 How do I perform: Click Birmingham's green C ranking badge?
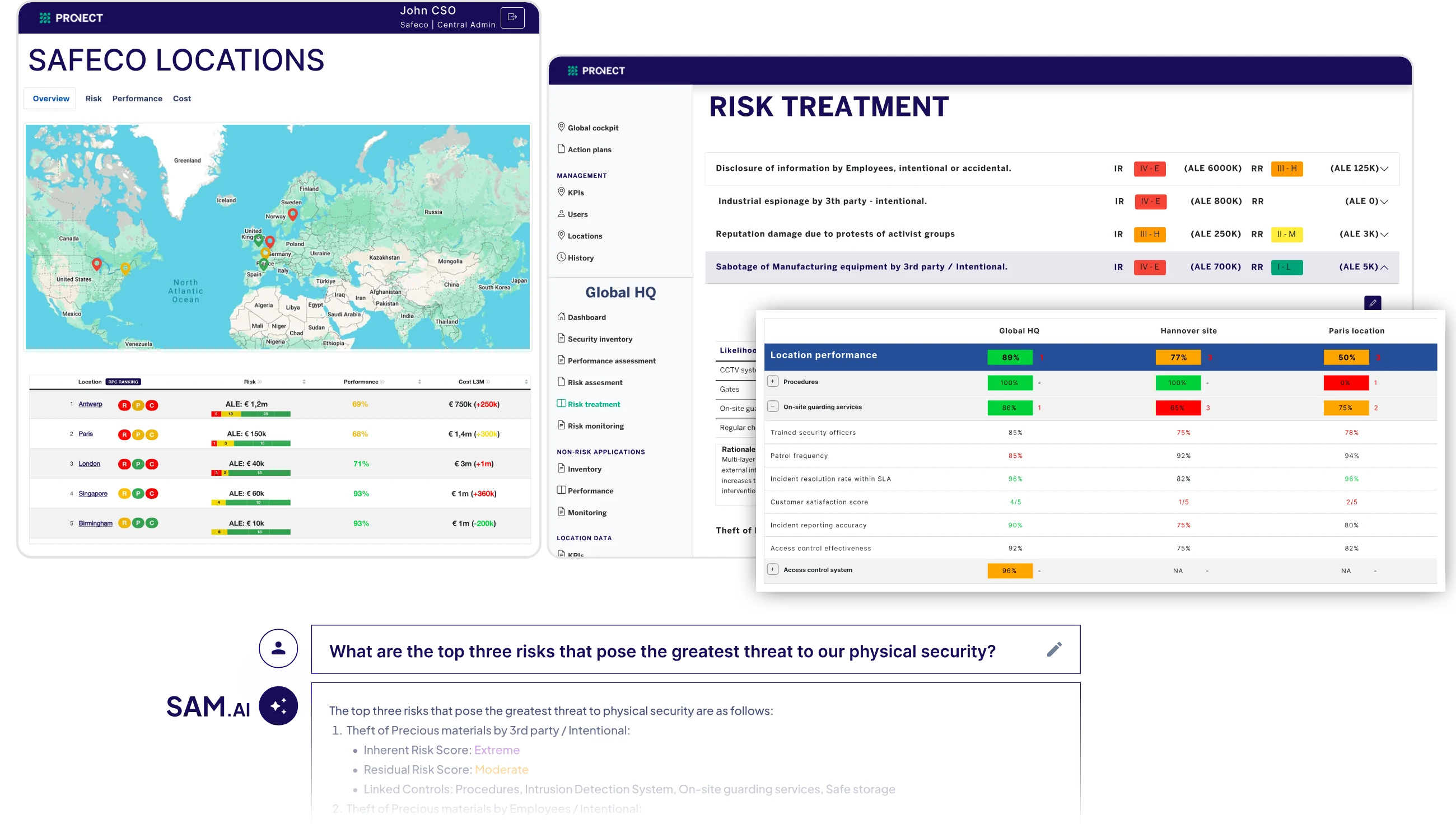(151, 523)
